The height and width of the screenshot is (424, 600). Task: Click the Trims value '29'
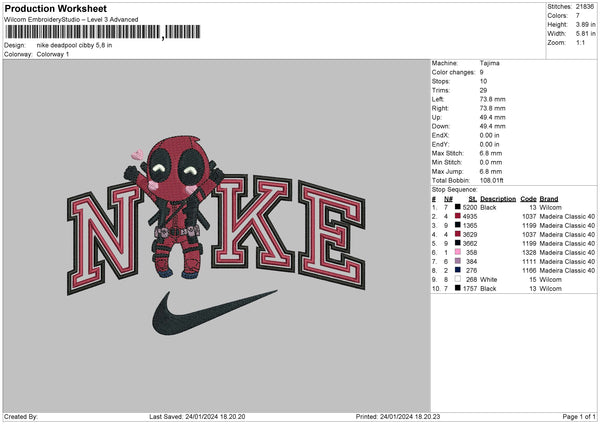[483, 90]
